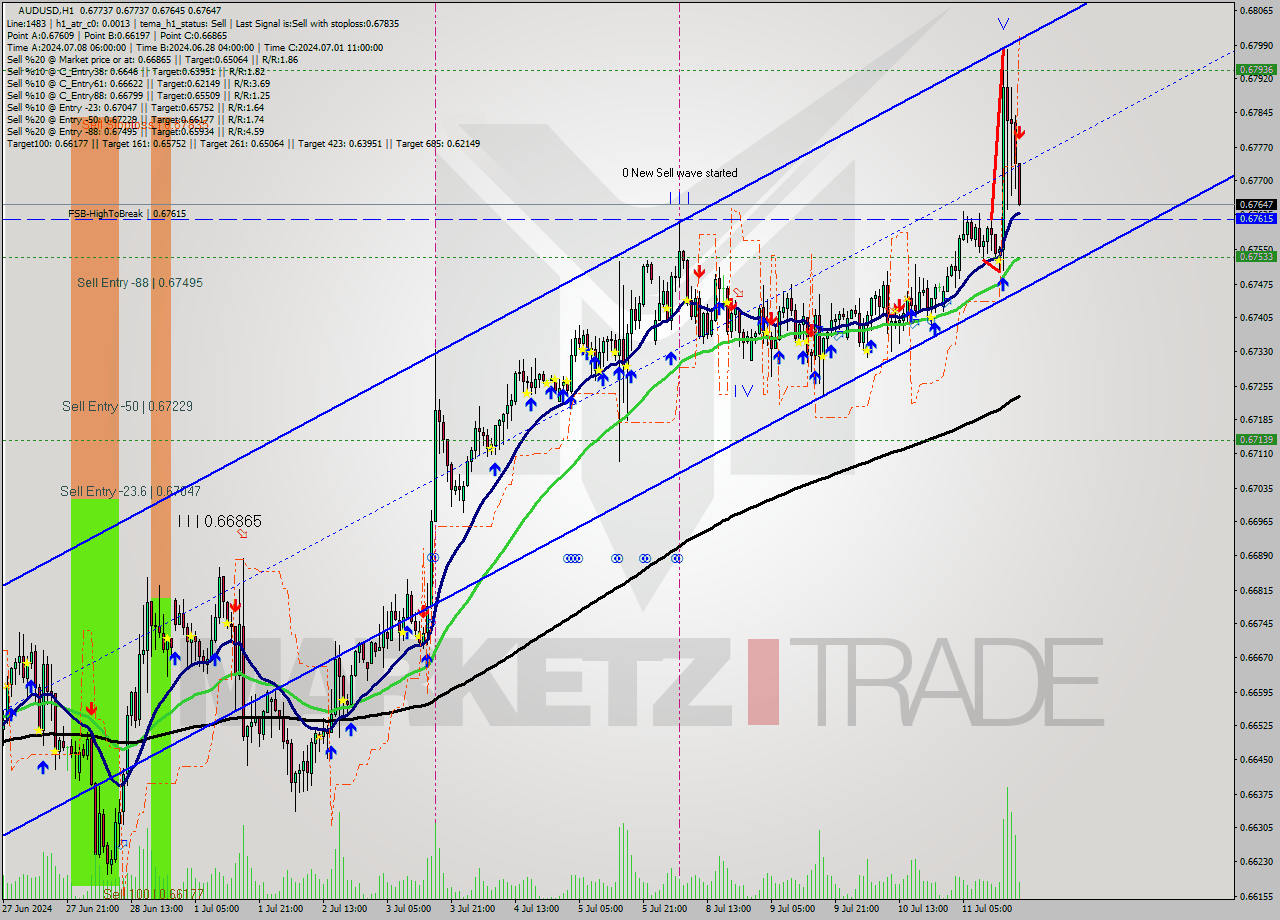1280x920 pixels.
Task: Click the blue 0.67615 price tag
Action: tap(1256, 218)
